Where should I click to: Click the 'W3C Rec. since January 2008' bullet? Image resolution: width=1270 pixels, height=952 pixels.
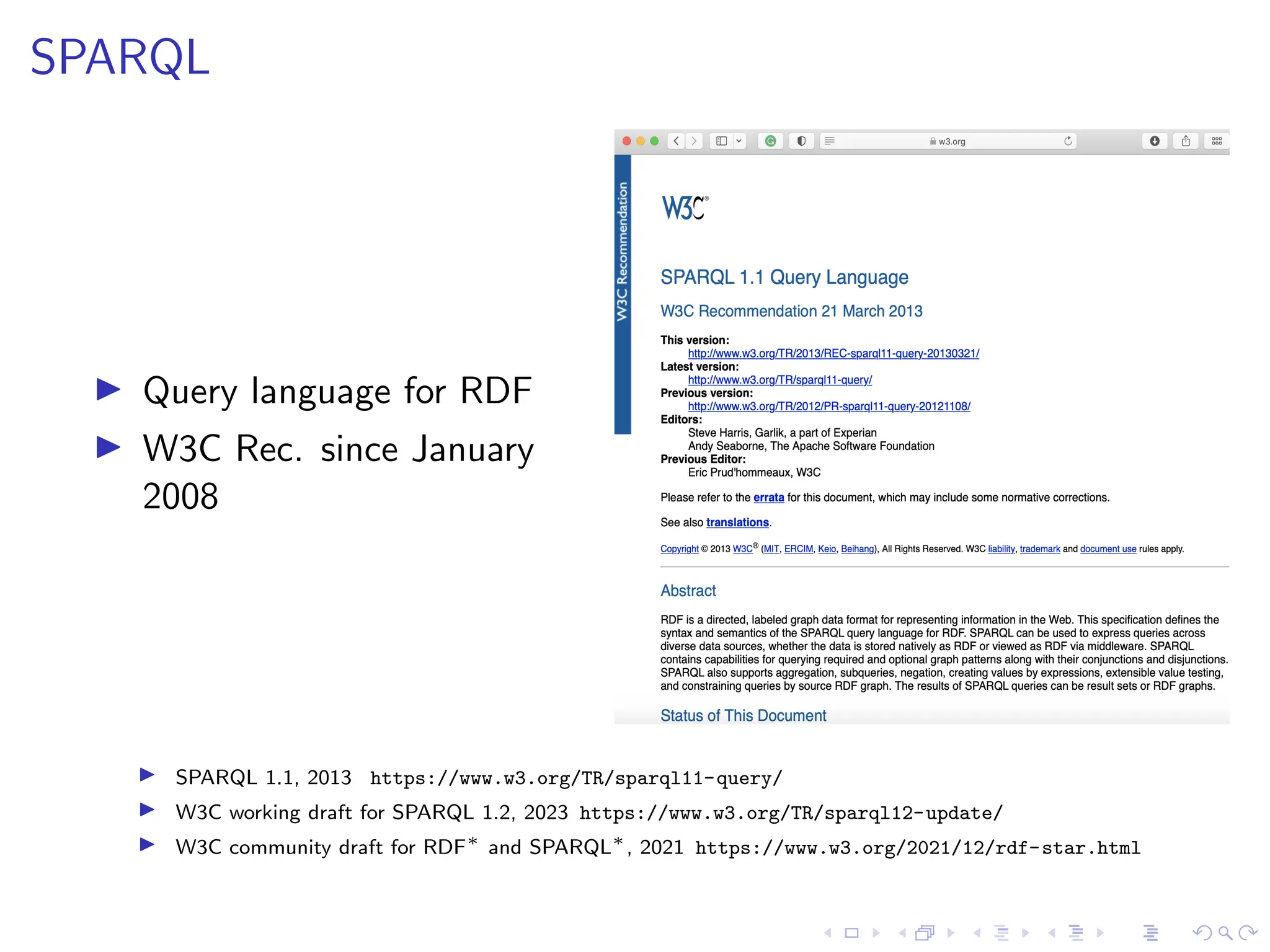338,472
